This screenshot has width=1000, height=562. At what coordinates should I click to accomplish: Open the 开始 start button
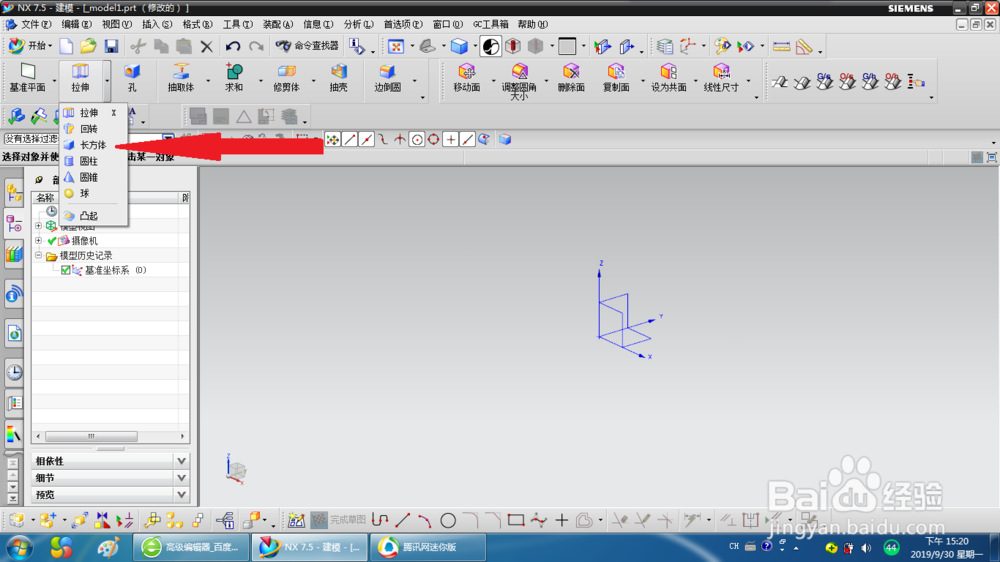30,46
